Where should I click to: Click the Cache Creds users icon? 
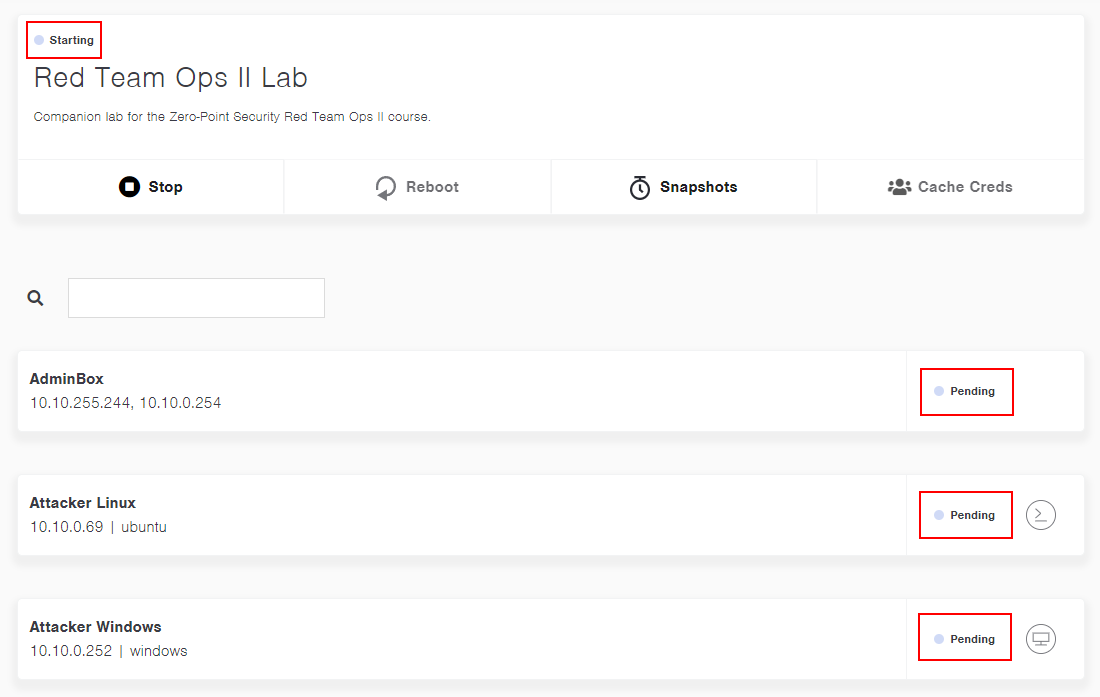pyautogui.click(x=899, y=187)
